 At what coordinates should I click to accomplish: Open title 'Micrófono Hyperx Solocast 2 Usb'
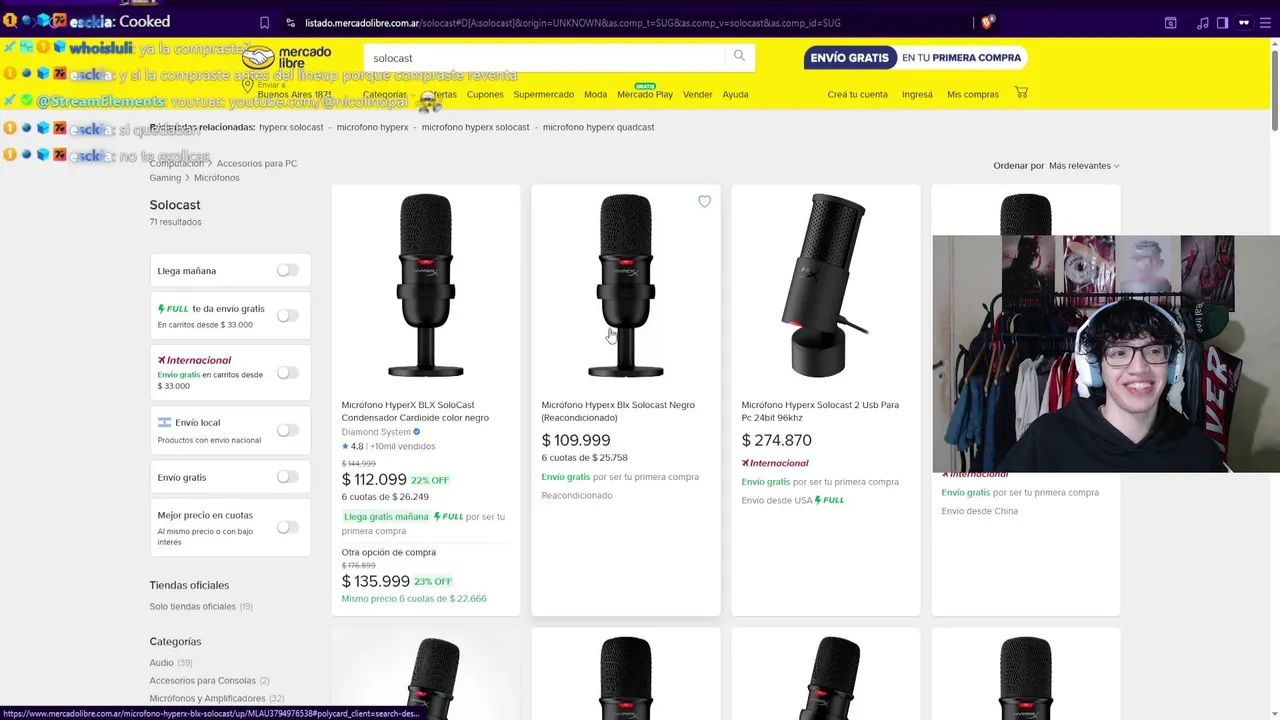pyautogui.click(x=820, y=411)
